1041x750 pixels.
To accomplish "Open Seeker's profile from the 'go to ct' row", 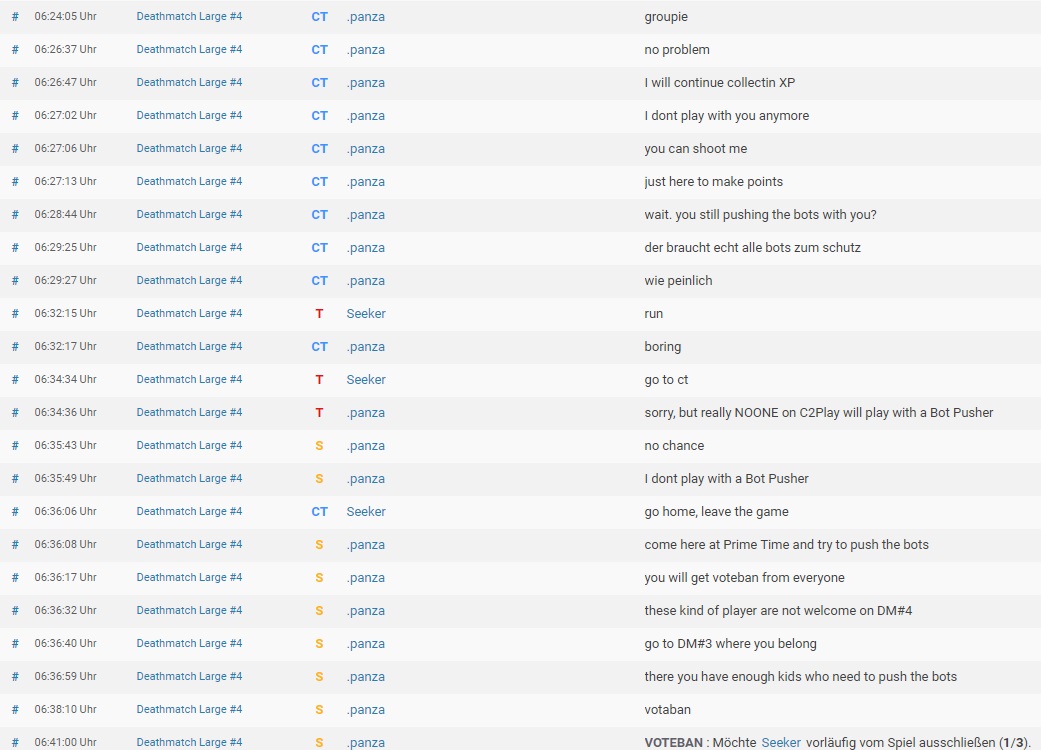I will coord(366,380).
